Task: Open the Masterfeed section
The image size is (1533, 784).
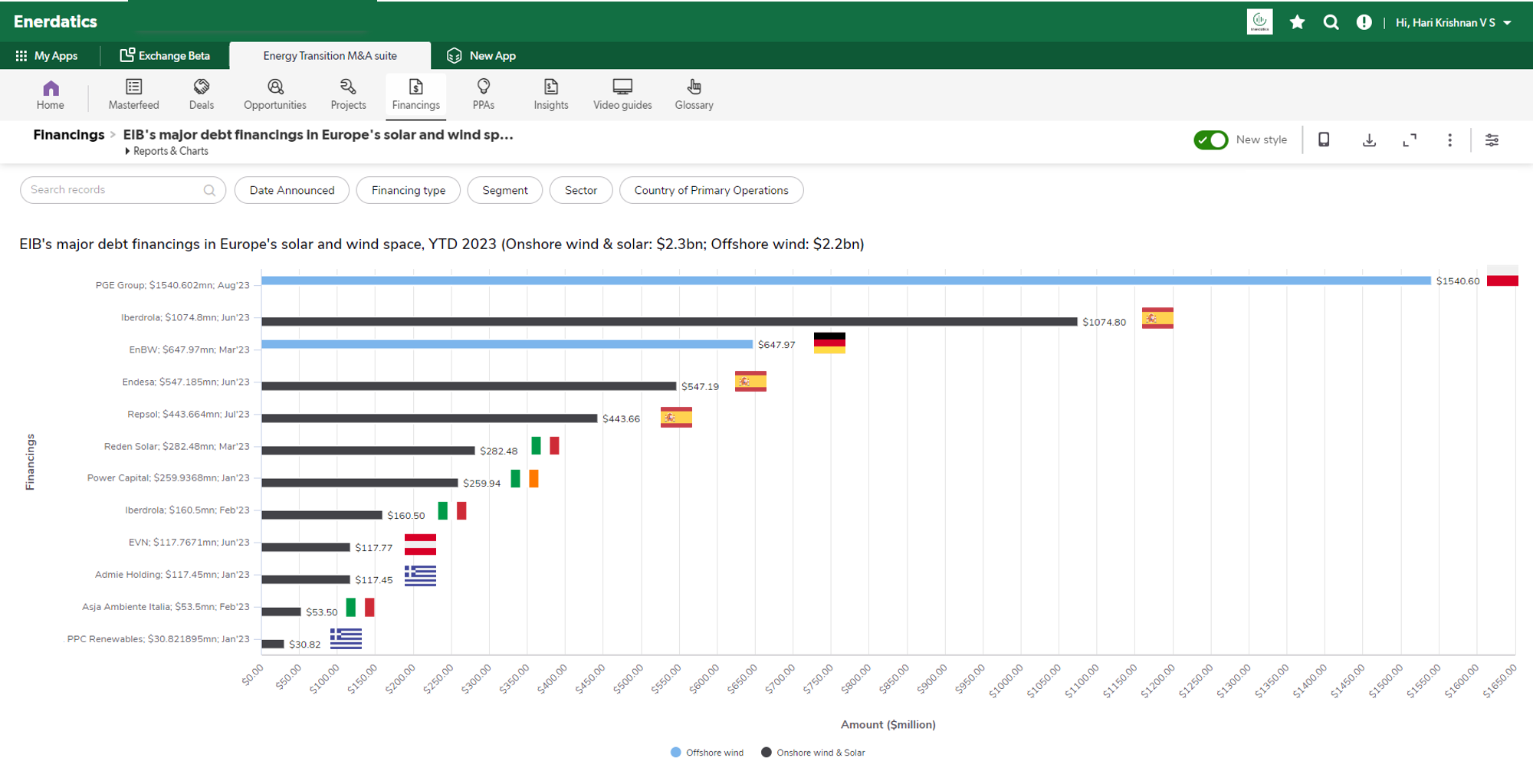Action: 133,94
